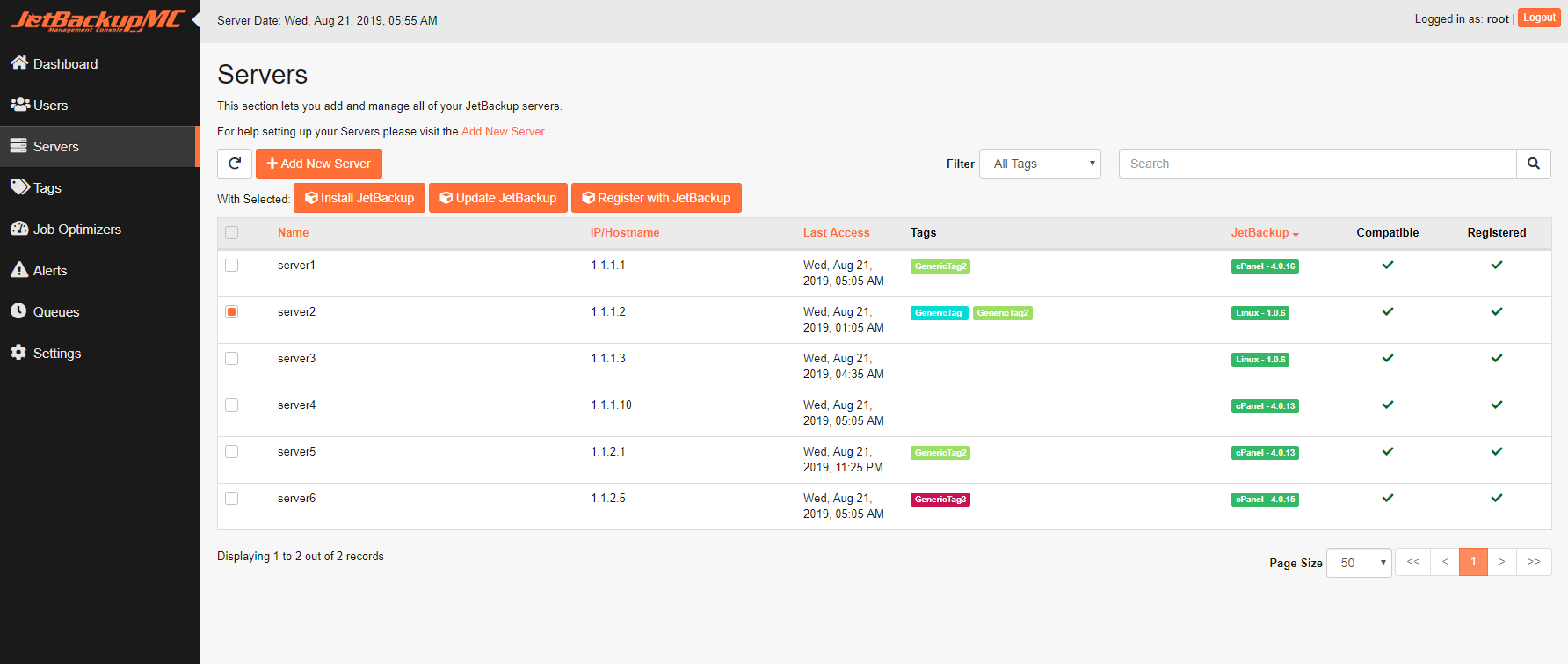Select the server5 row checkbox
1568x664 pixels.
point(232,451)
